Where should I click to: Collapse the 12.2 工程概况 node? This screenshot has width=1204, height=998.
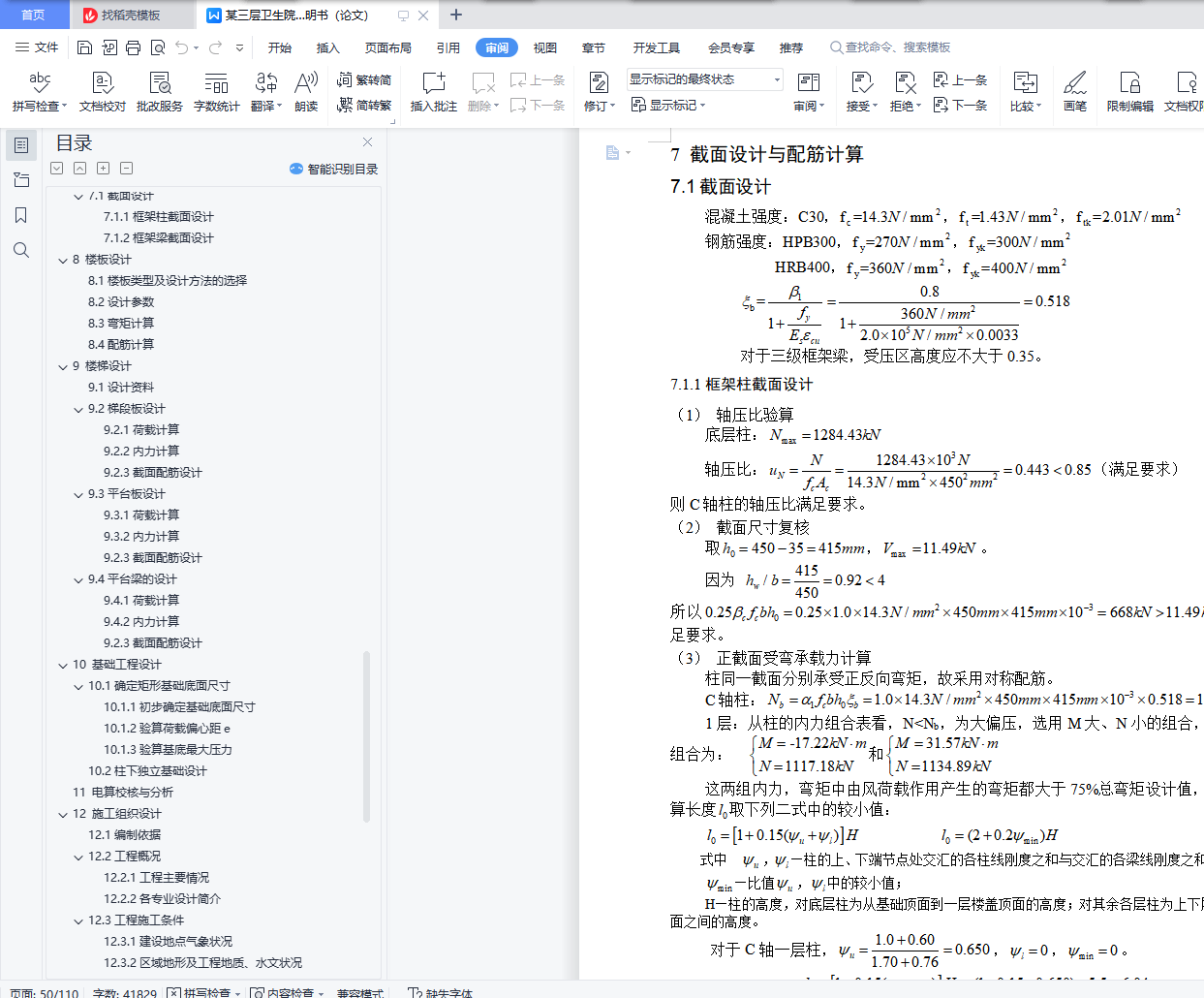point(78,857)
